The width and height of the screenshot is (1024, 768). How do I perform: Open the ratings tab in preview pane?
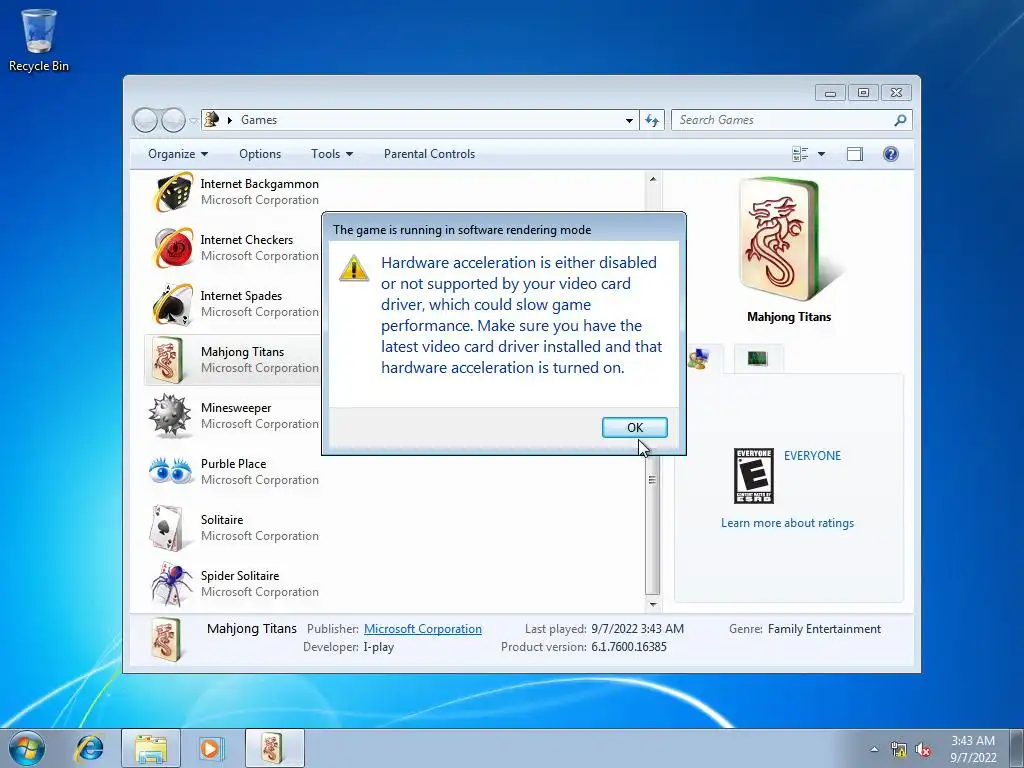click(x=700, y=359)
